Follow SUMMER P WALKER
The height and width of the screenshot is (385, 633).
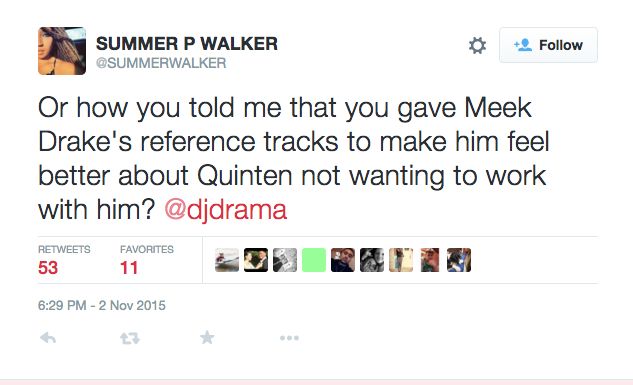pyautogui.click(x=548, y=45)
